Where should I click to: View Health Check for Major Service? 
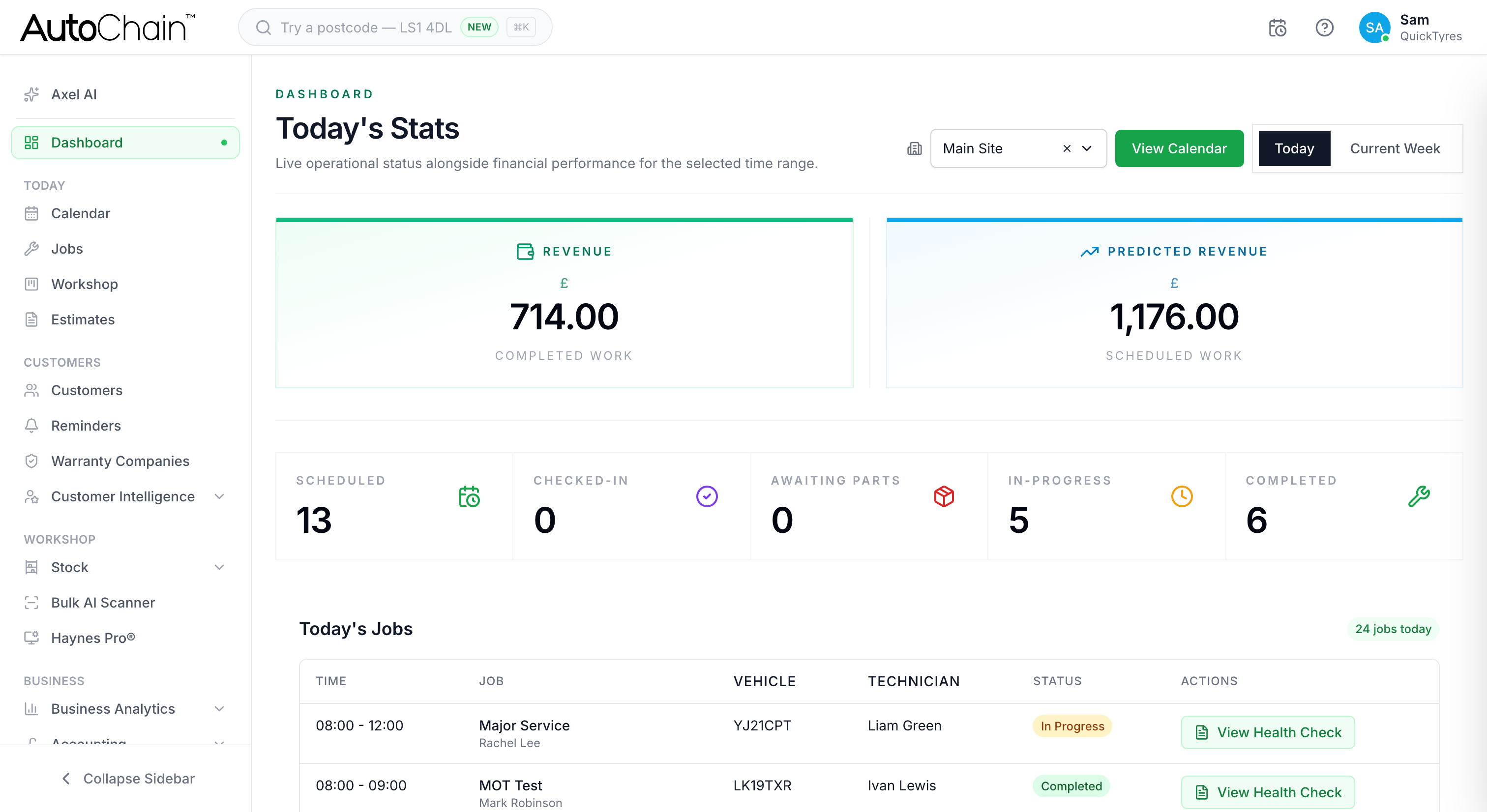(1268, 732)
